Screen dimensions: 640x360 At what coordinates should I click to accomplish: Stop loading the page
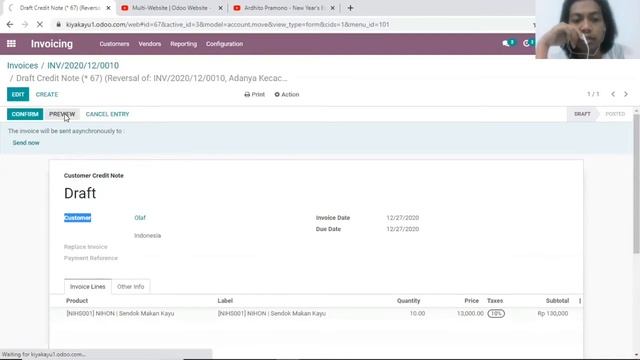pyautogui.click(x=40, y=24)
